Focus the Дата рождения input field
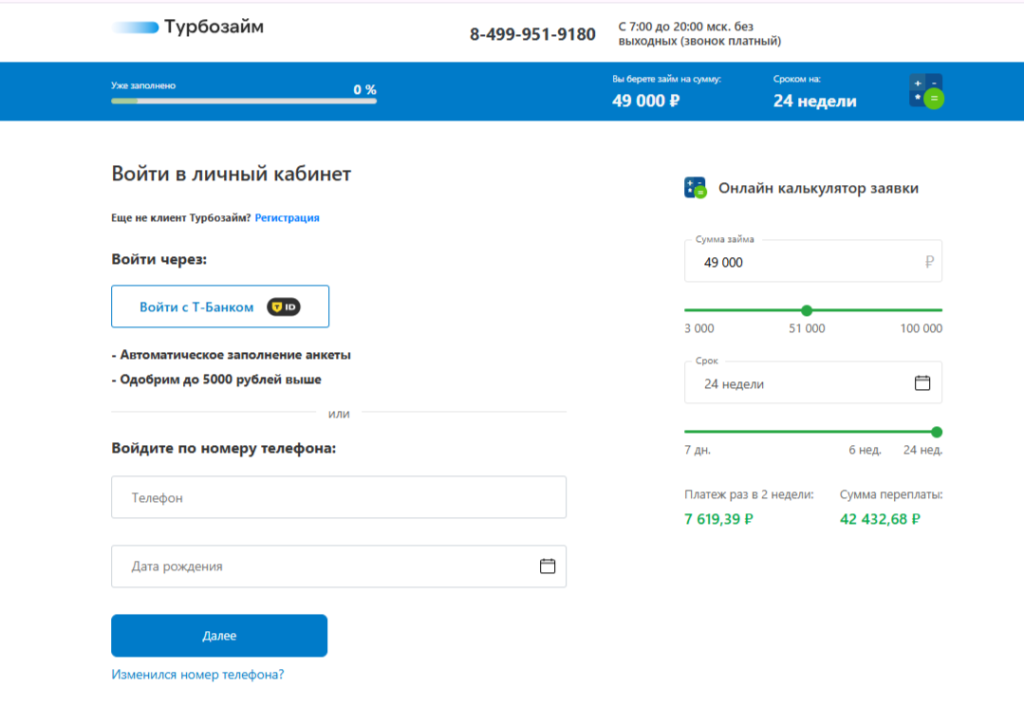This screenshot has height=706, width=1024. coord(320,566)
